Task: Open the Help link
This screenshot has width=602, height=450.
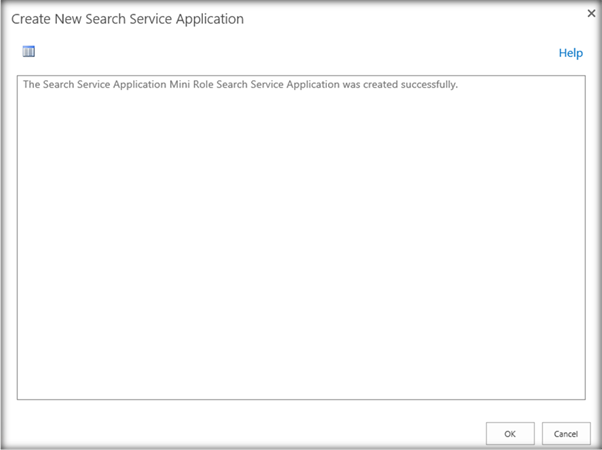Action: point(570,53)
